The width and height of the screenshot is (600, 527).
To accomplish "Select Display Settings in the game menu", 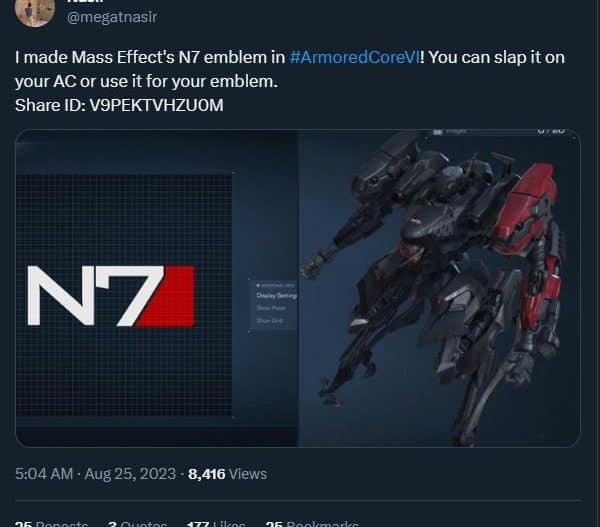I will (276, 295).
